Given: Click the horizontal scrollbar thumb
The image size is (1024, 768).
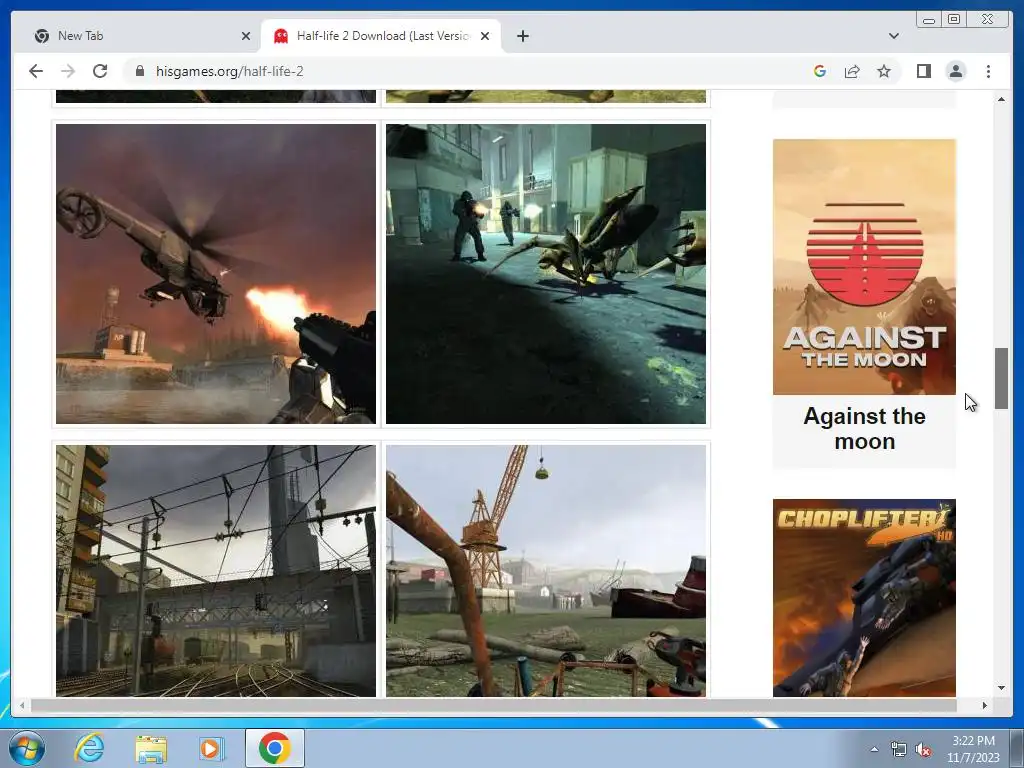Looking at the screenshot, I should coord(494,705).
